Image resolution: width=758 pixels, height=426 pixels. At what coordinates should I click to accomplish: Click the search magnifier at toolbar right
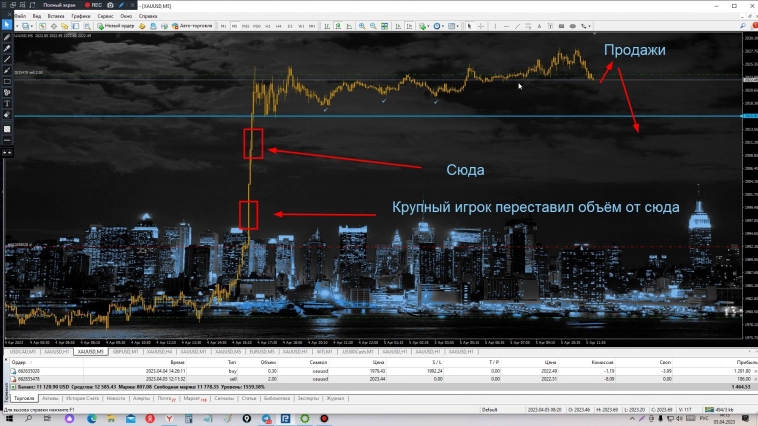tap(743, 26)
